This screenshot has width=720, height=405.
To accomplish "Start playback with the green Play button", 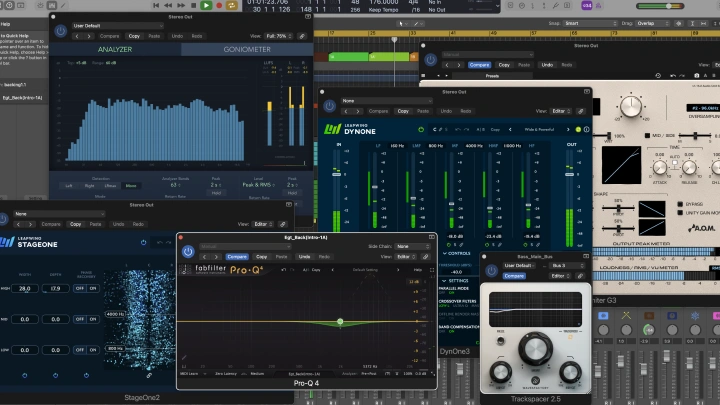I will [x=206, y=5].
